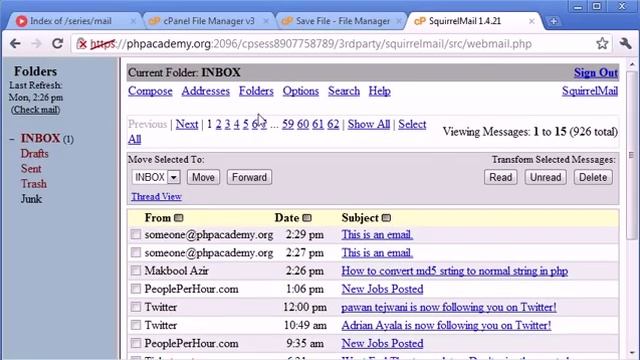Open the Chrome wrench settings menu

pos(625,43)
